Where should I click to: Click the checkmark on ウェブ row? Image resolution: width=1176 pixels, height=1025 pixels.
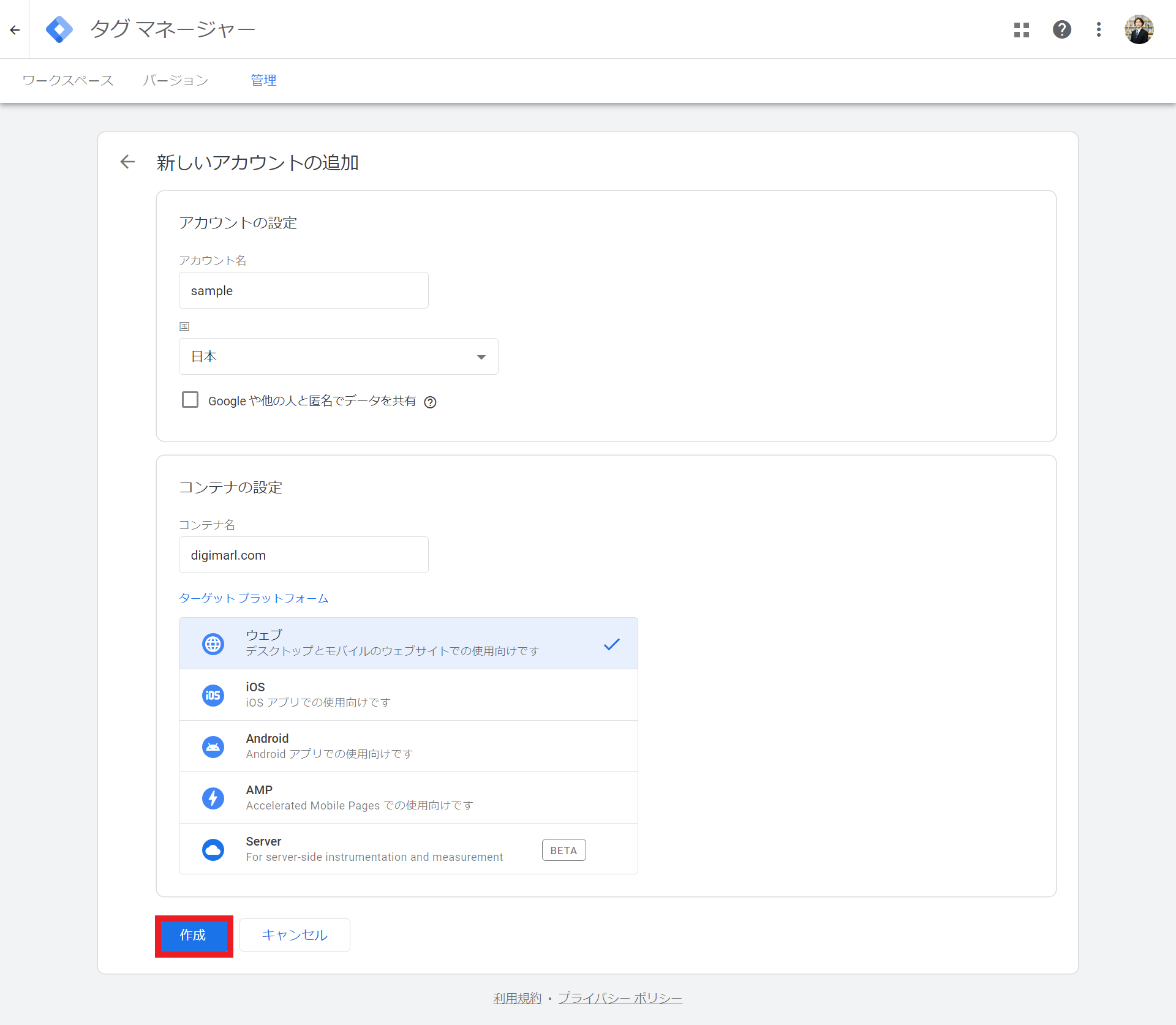coord(612,644)
